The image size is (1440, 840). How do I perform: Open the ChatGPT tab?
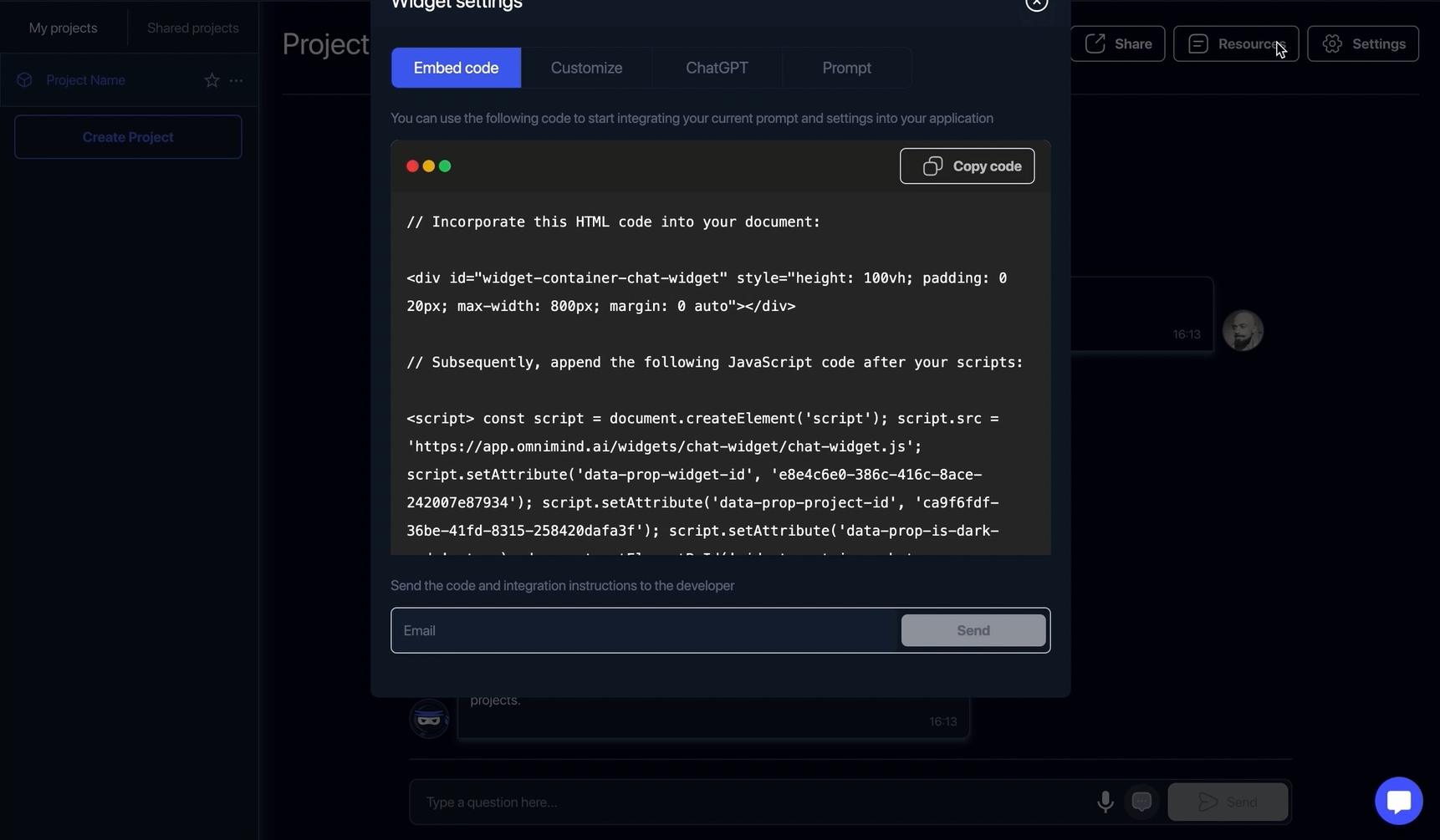point(717,68)
